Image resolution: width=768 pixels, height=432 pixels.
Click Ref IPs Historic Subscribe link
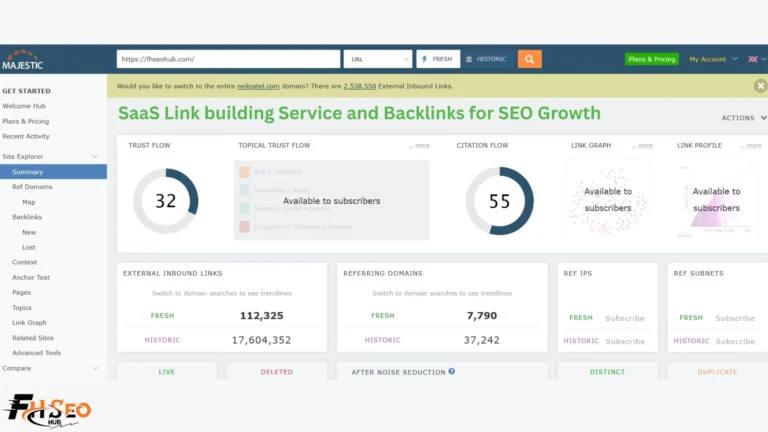coord(625,341)
